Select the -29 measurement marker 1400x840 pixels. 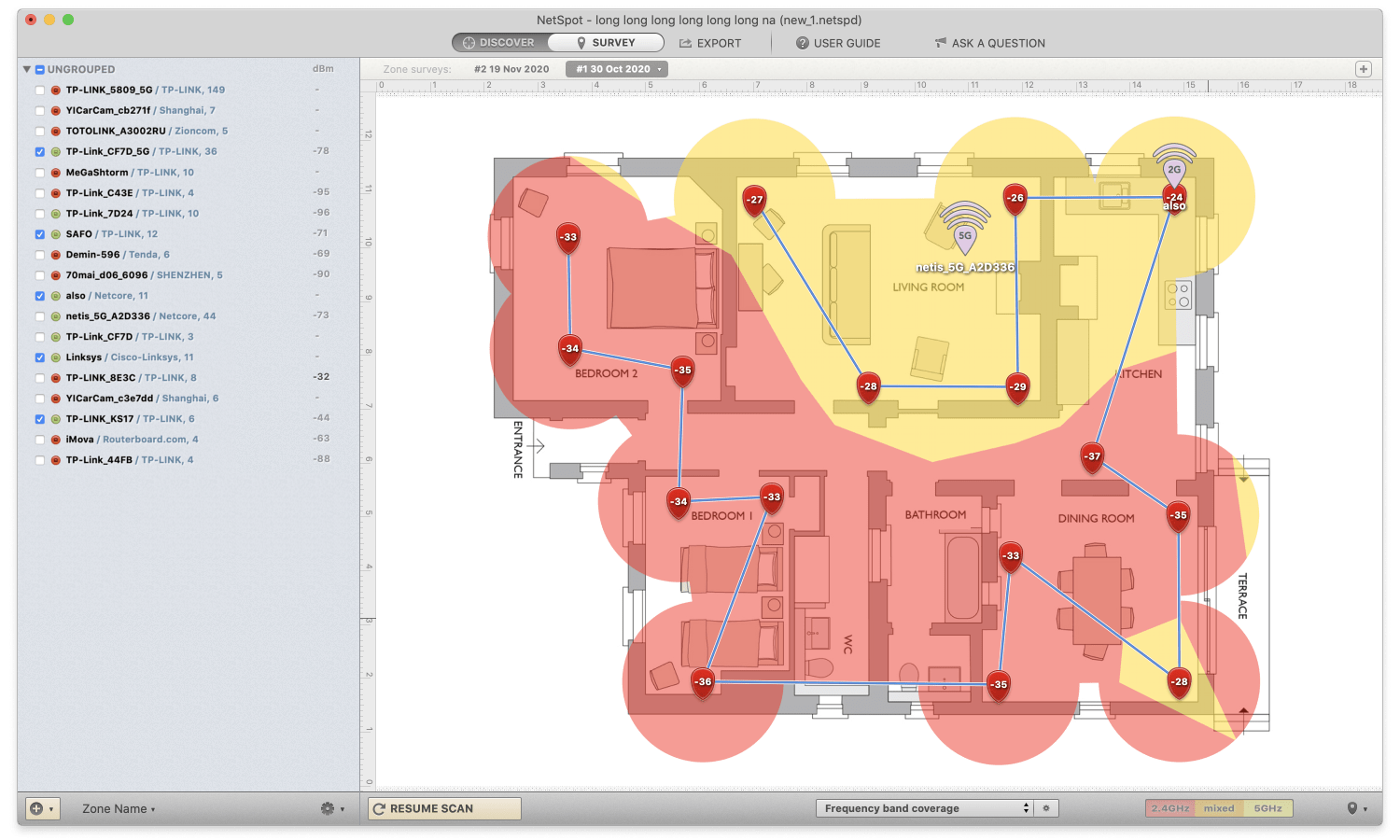(x=1017, y=387)
